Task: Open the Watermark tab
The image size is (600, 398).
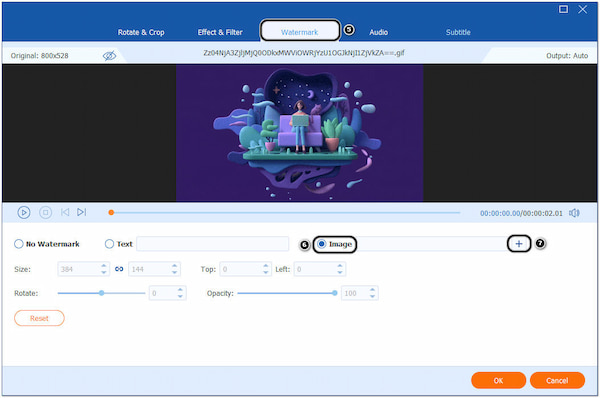Action: click(x=300, y=32)
